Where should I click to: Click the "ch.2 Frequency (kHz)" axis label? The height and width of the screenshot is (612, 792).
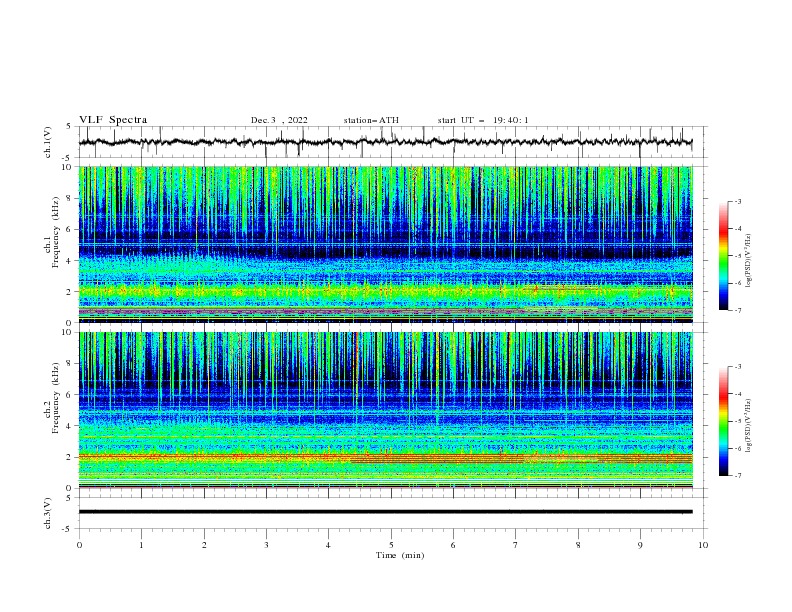point(52,398)
